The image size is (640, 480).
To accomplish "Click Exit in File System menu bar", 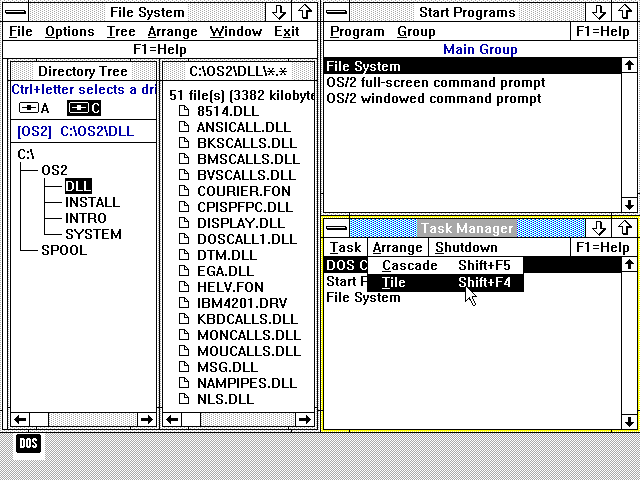I will pyautogui.click(x=287, y=31).
